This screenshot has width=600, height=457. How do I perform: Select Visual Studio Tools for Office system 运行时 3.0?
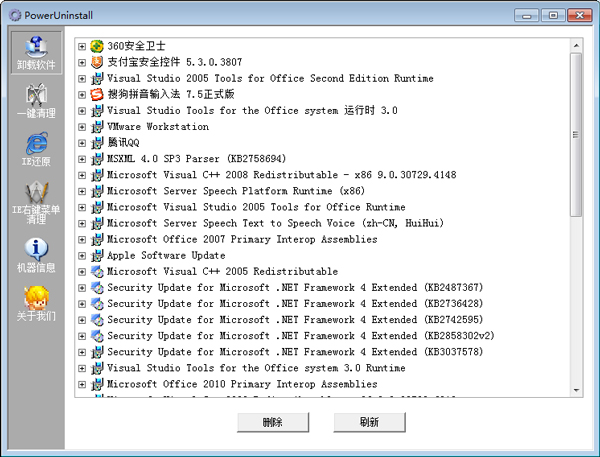click(x=252, y=111)
